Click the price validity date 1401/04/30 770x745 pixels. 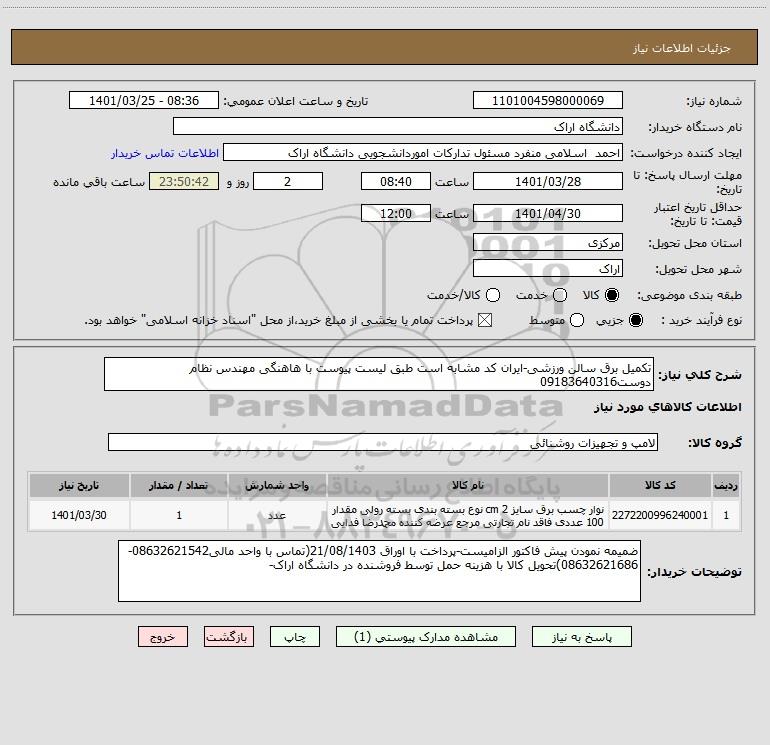(548, 213)
